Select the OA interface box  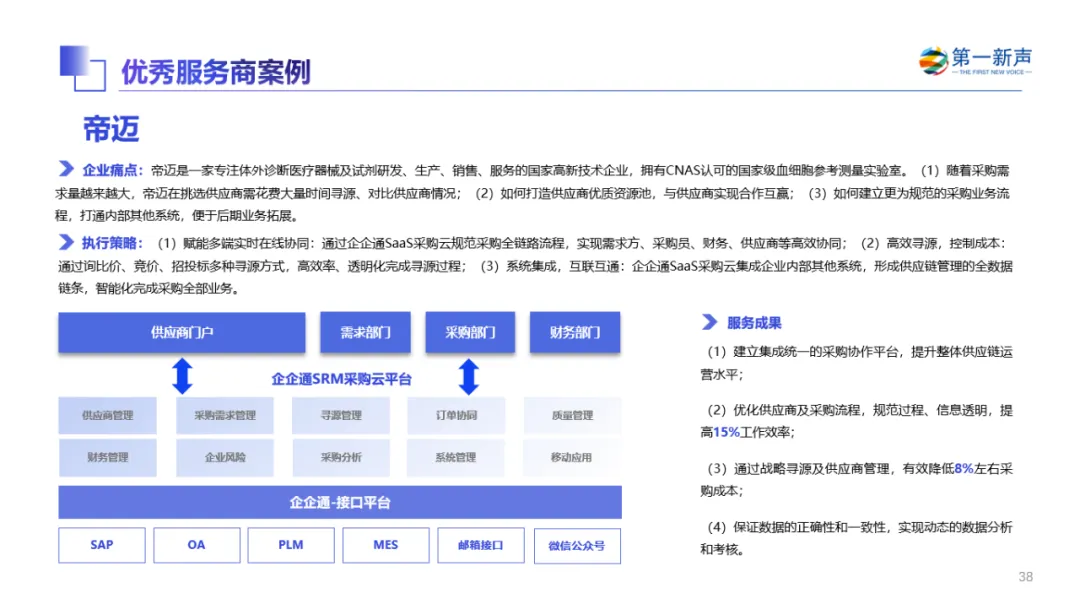point(196,545)
